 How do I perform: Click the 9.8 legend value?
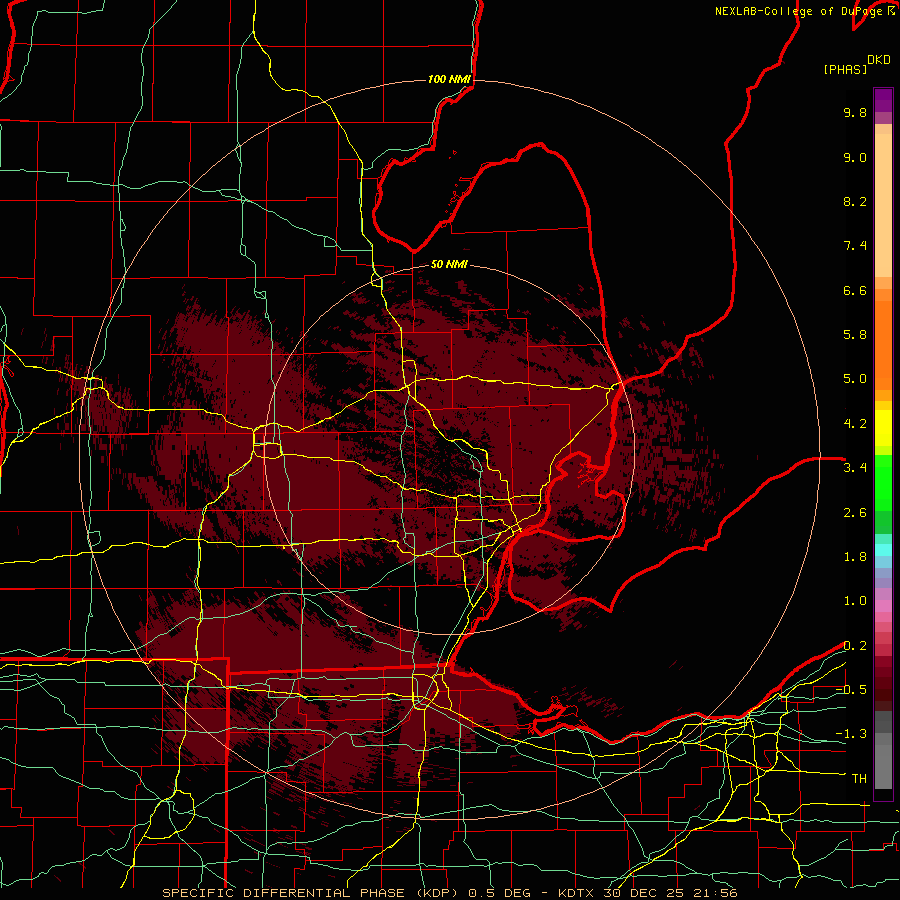point(855,112)
